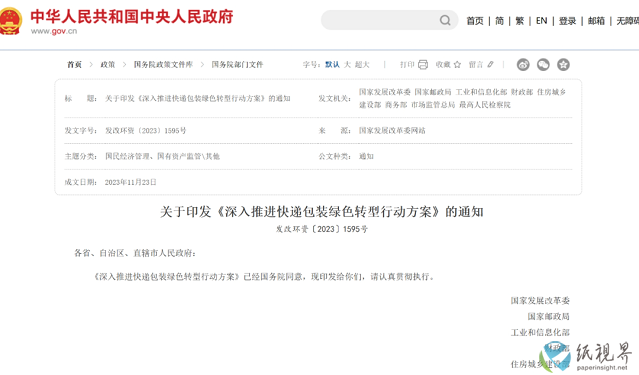Click the 中华人民共和国中央人民政府 site title
Viewport: 639px width, 375px height.
click(132, 17)
